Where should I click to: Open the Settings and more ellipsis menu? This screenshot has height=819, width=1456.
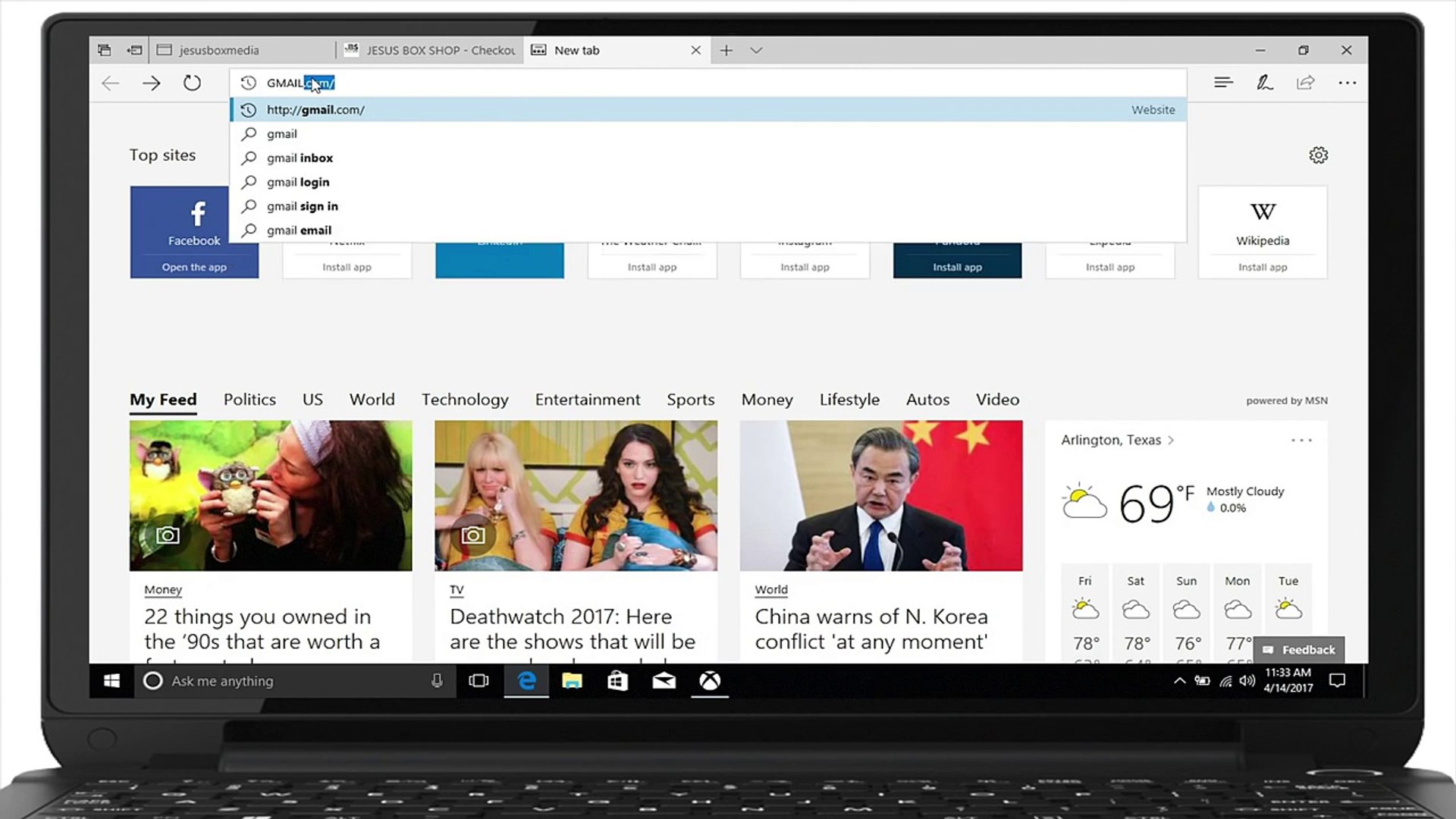[x=1347, y=83]
